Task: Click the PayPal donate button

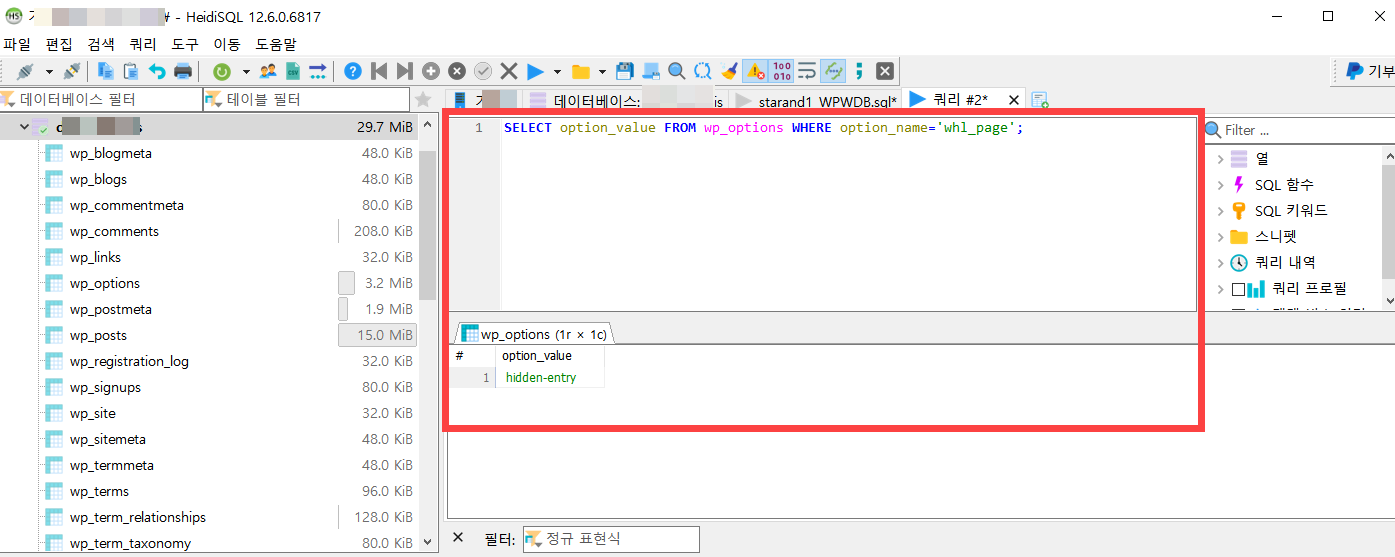Action: [x=1369, y=71]
